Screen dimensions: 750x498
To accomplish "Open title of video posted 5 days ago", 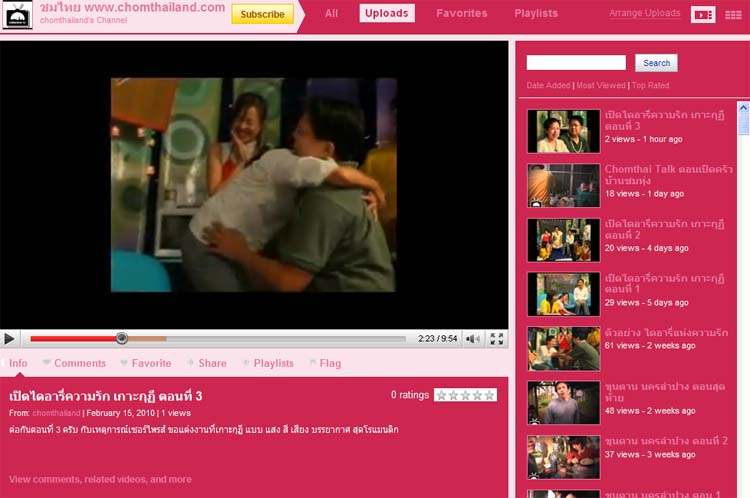I will tap(664, 283).
